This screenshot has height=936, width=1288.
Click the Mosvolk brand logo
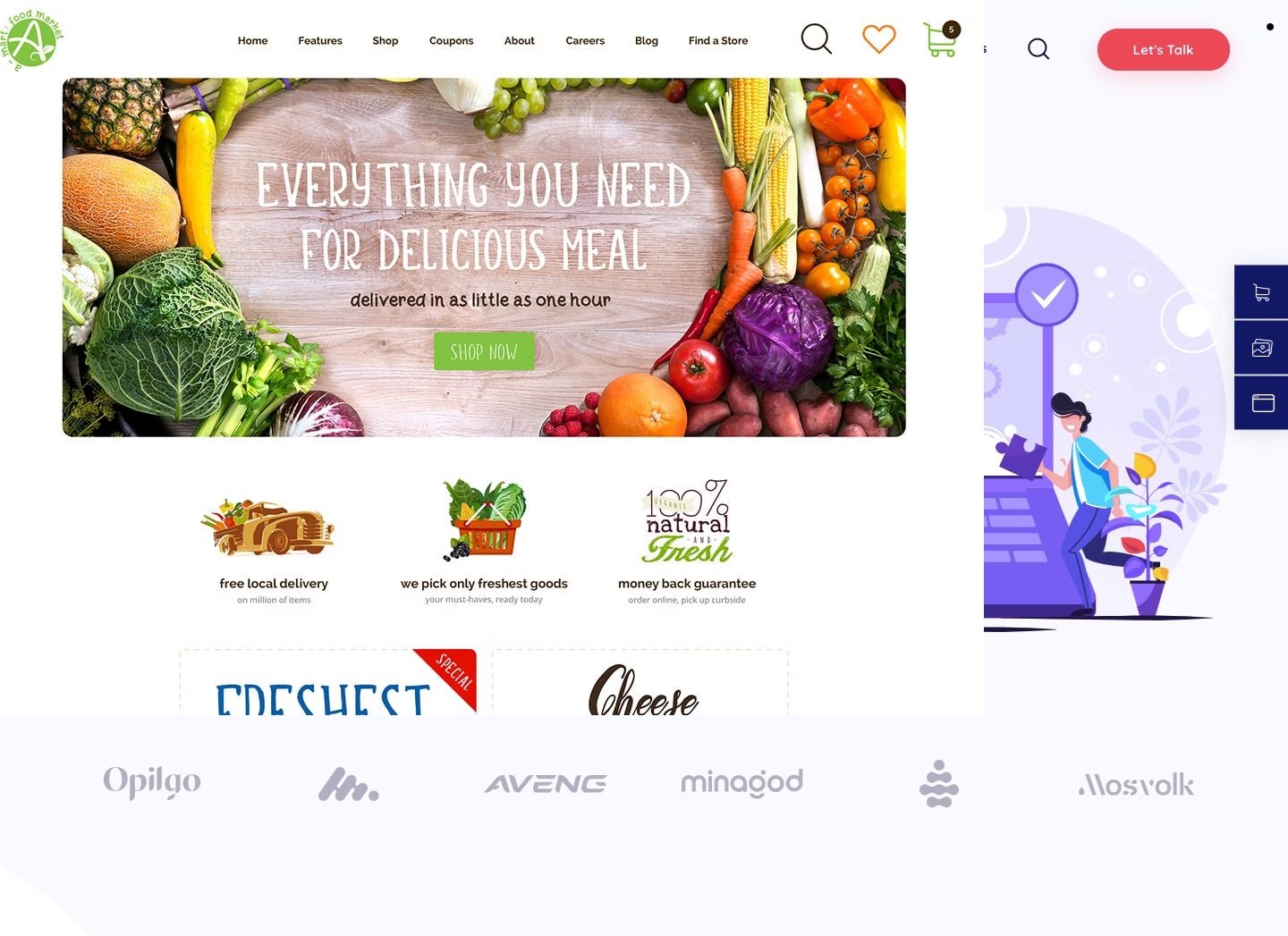1136,785
